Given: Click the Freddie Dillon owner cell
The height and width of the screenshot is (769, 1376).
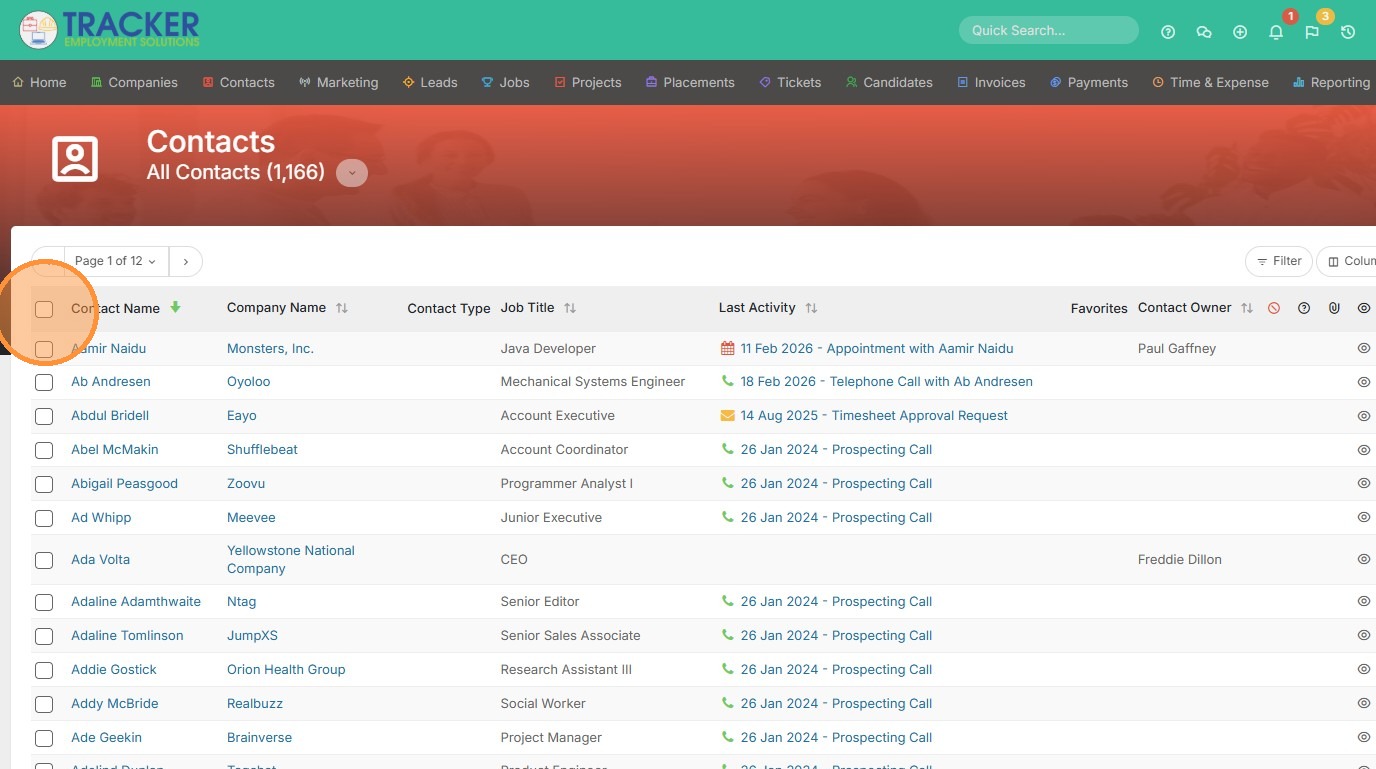Looking at the screenshot, I should pyautogui.click(x=1180, y=560).
